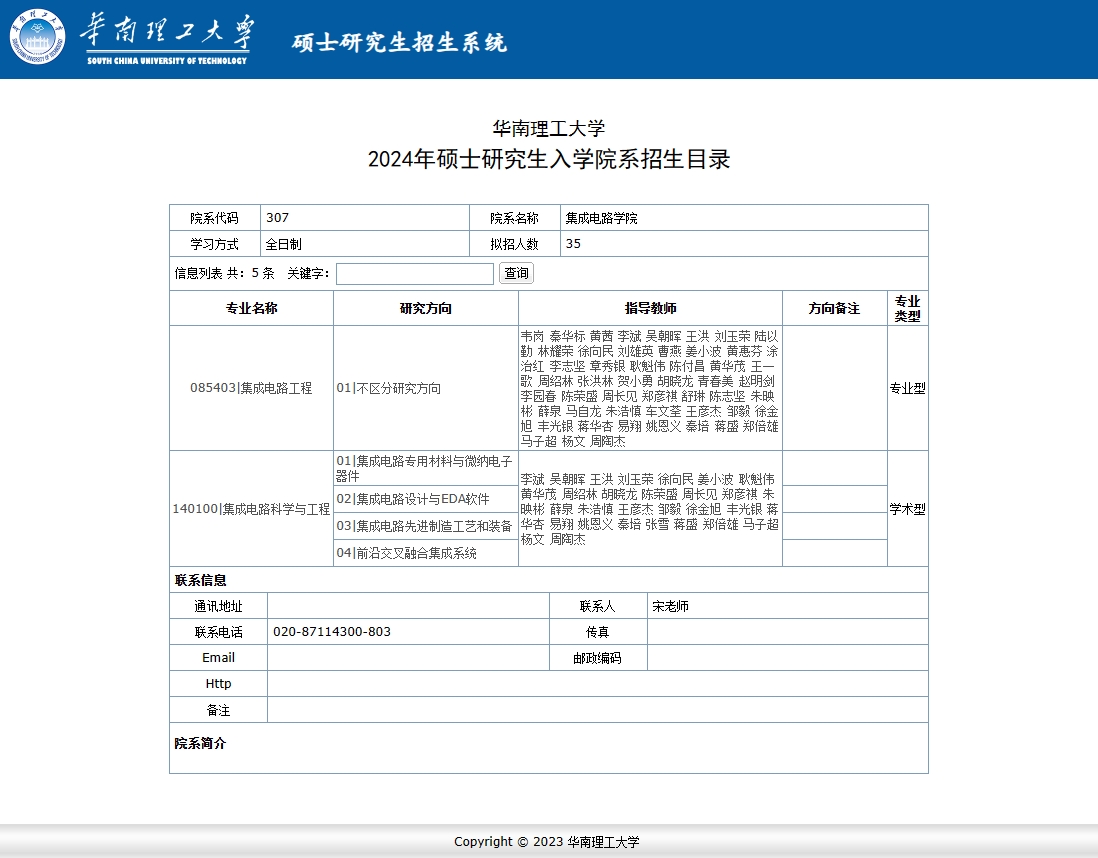The width and height of the screenshot is (1098, 858).
Task: Click the 硕士研究生招生系统 banner title
Action: click(399, 42)
